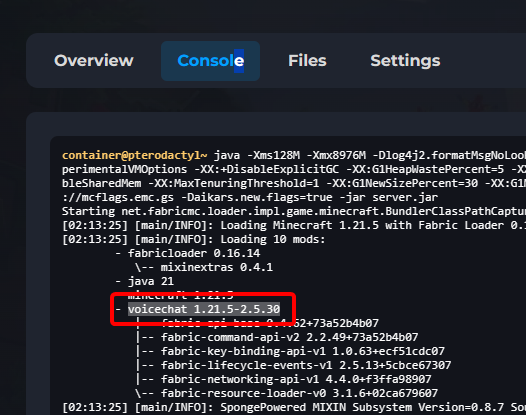Click the '-Daikars.new.flags=true -jar server.jar' line

250,197
